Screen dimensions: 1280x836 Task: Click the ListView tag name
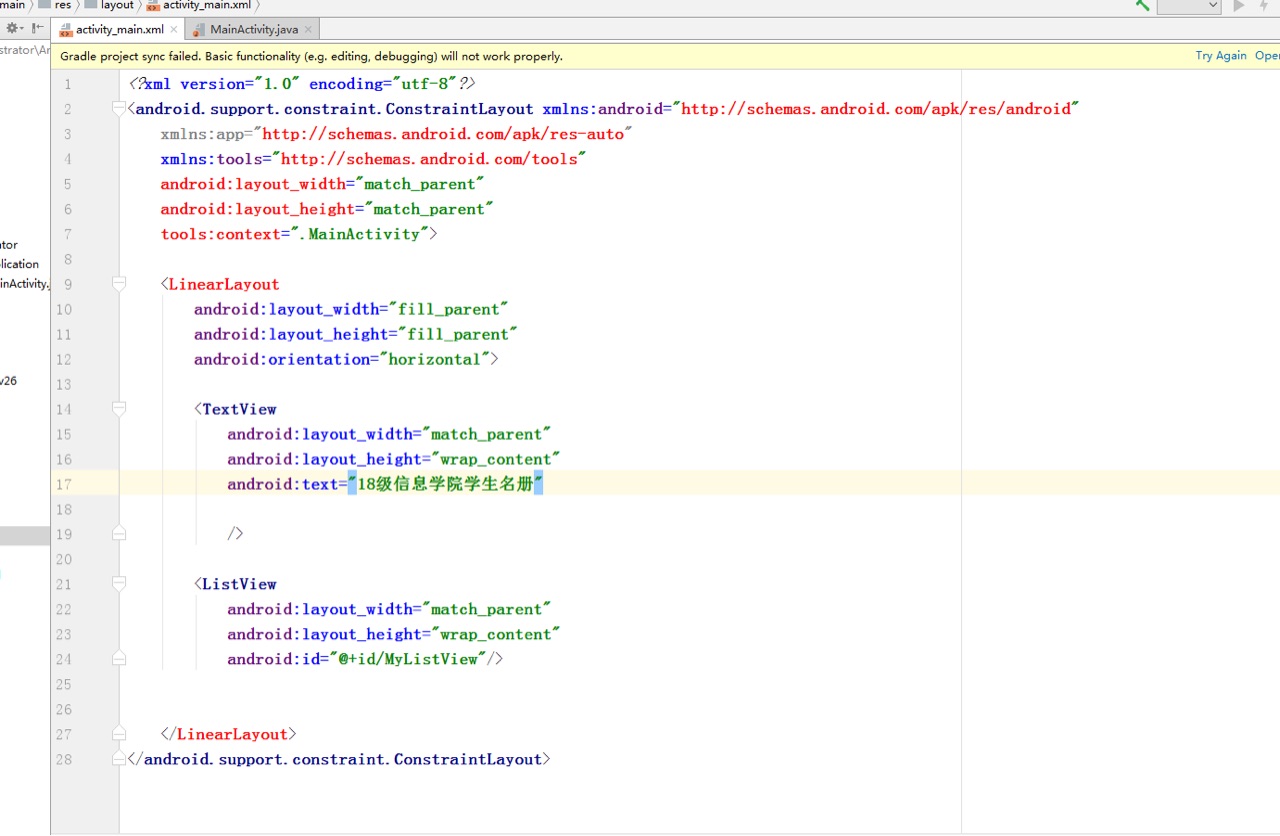pyautogui.click(x=239, y=584)
